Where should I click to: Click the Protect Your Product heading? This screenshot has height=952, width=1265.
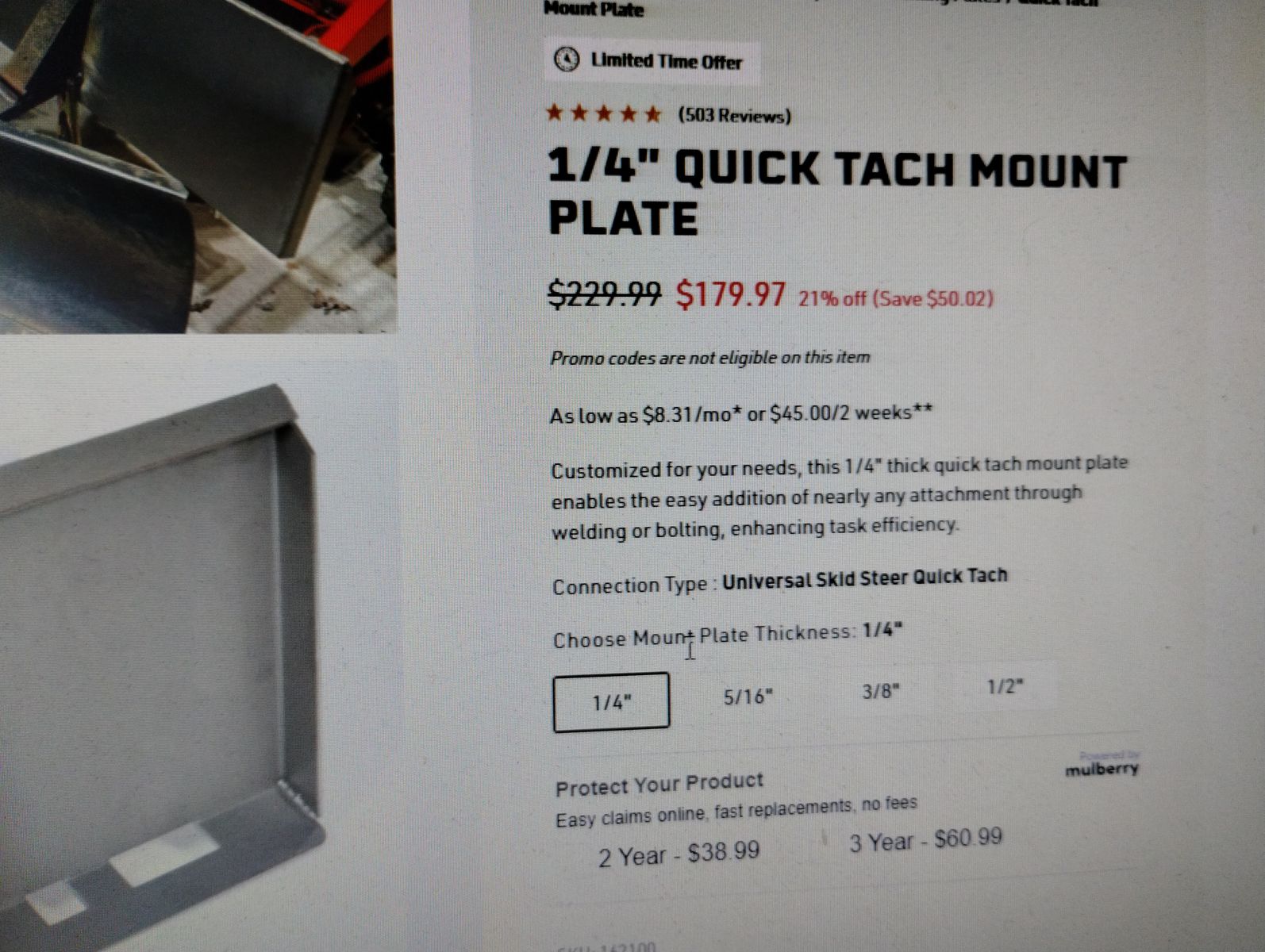(659, 785)
